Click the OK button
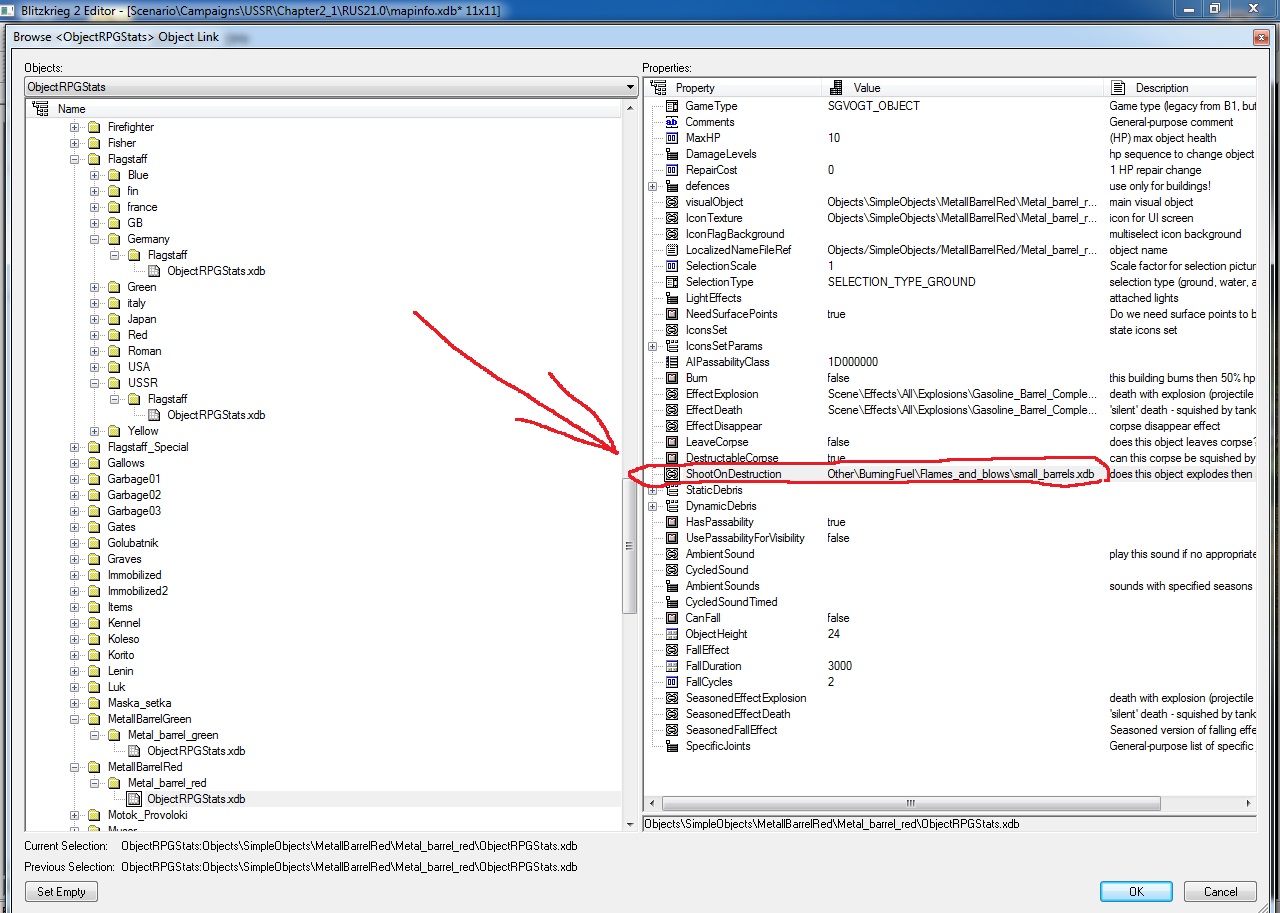Viewport: 1280px width, 913px height. (1136, 891)
